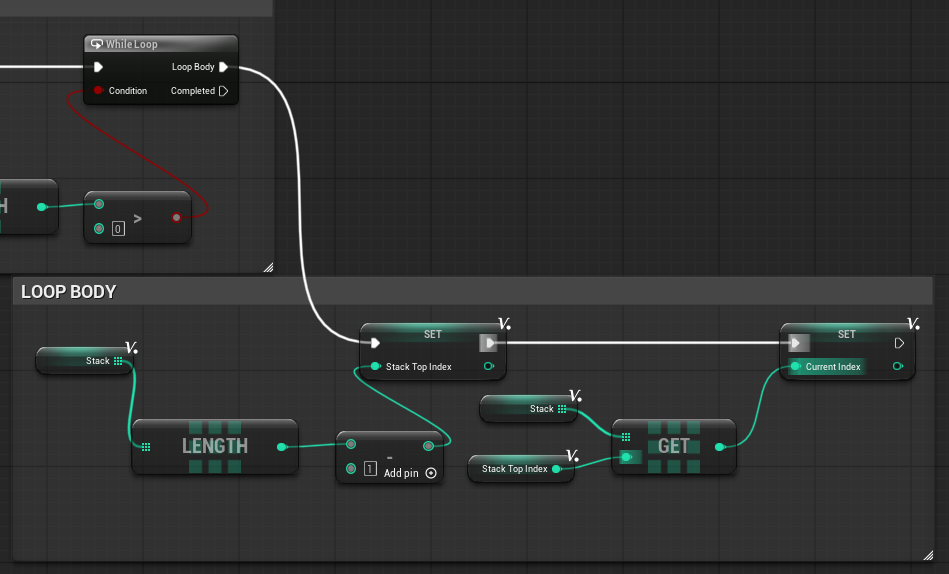Click the Current Index input pin on SET
This screenshot has width=949, height=574.
tap(795, 366)
